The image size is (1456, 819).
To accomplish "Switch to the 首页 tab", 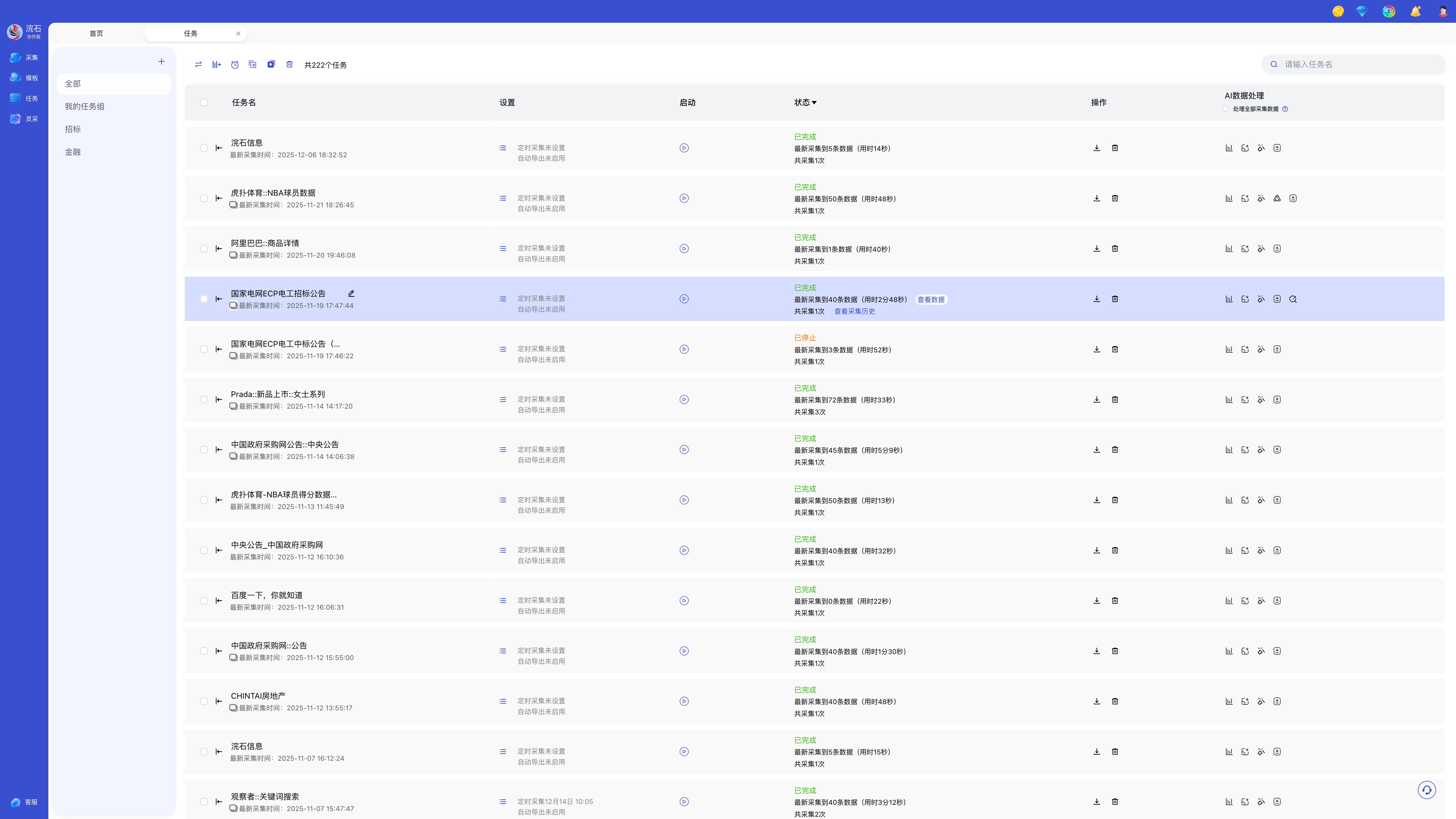I will (96, 33).
